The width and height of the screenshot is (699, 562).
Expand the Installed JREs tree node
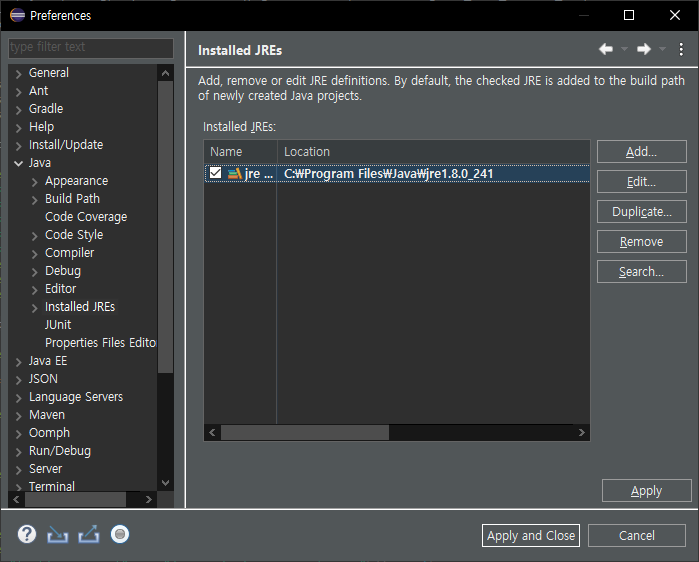tap(34, 308)
